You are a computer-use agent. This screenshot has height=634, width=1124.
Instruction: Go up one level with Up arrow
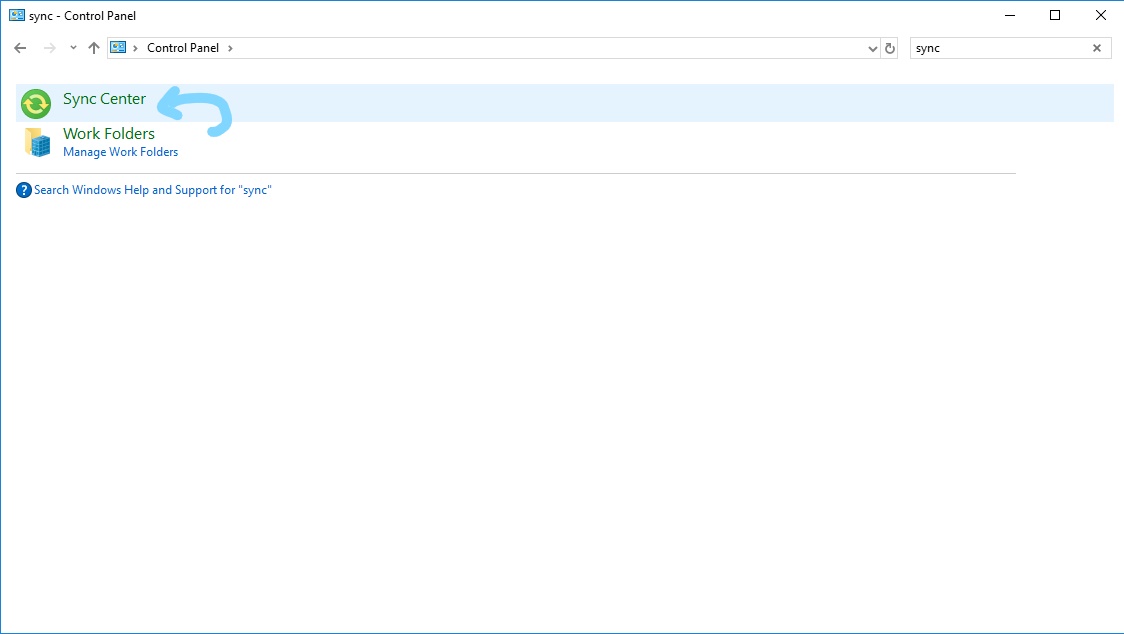pyautogui.click(x=94, y=48)
